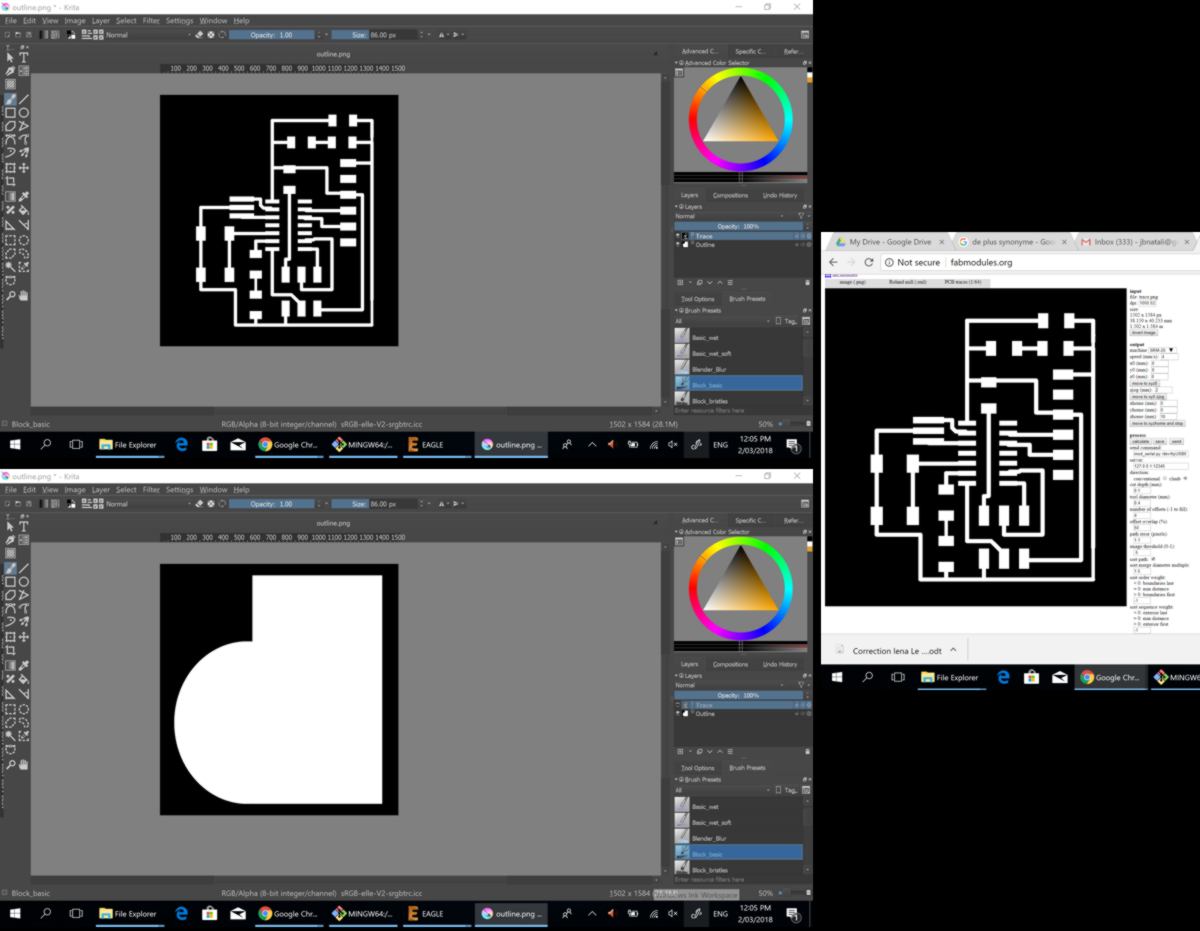Select the climb direction radio button

pyautogui.click(x=1185, y=478)
